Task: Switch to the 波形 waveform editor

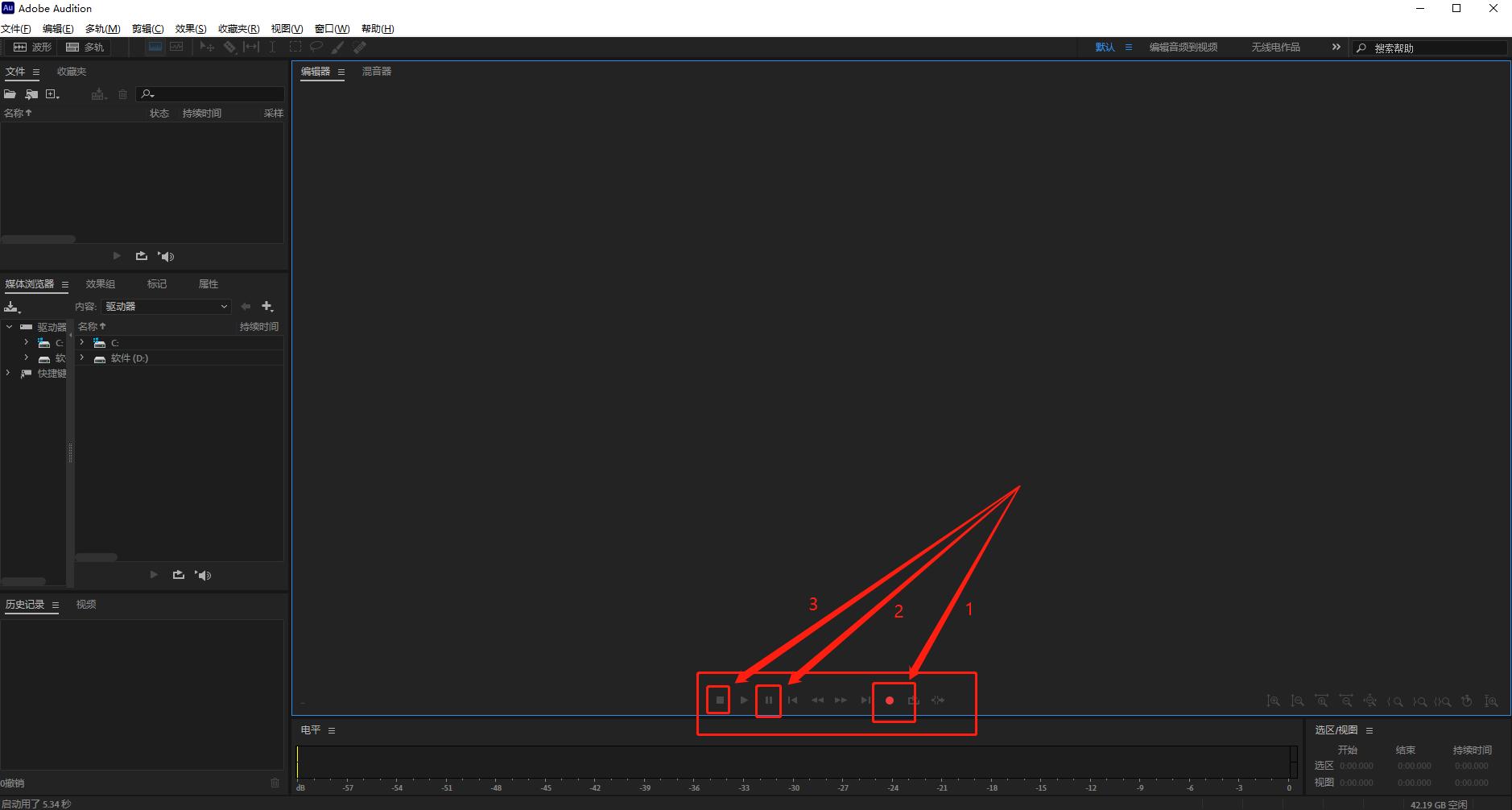Action: 32,48
